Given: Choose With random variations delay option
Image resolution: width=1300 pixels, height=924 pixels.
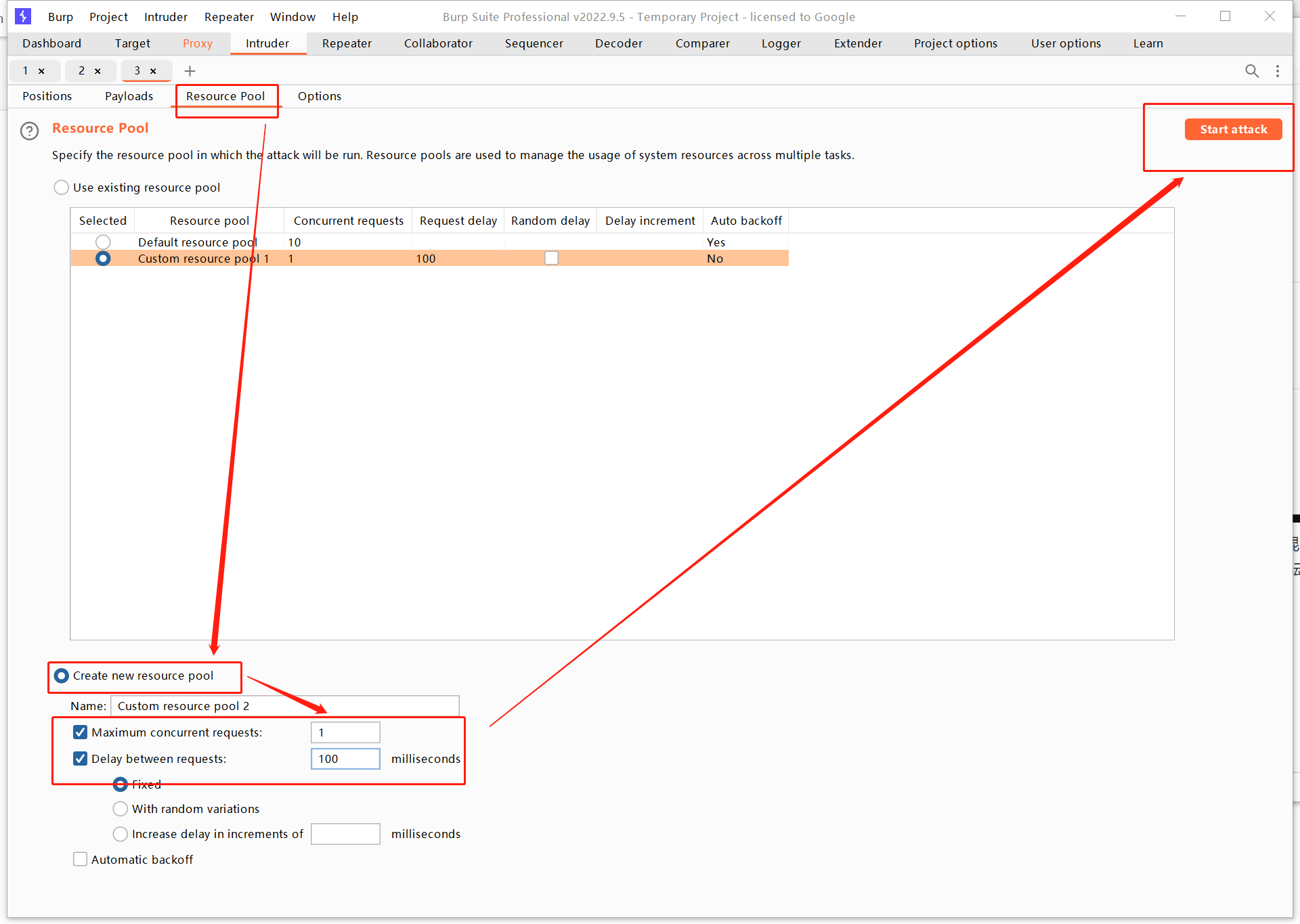Looking at the screenshot, I should coord(121,809).
